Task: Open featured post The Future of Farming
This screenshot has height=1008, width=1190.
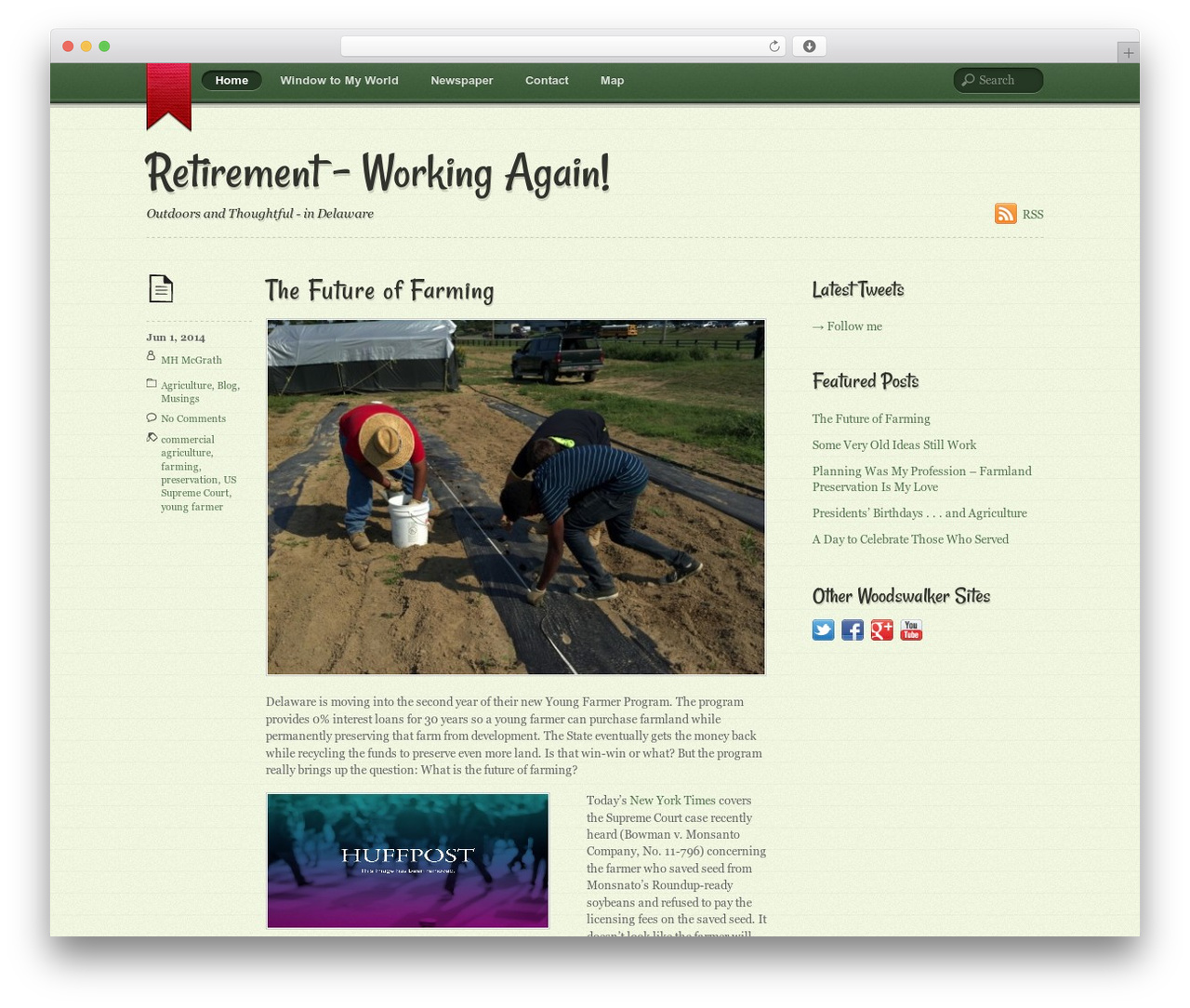Action: (x=871, y=419)
